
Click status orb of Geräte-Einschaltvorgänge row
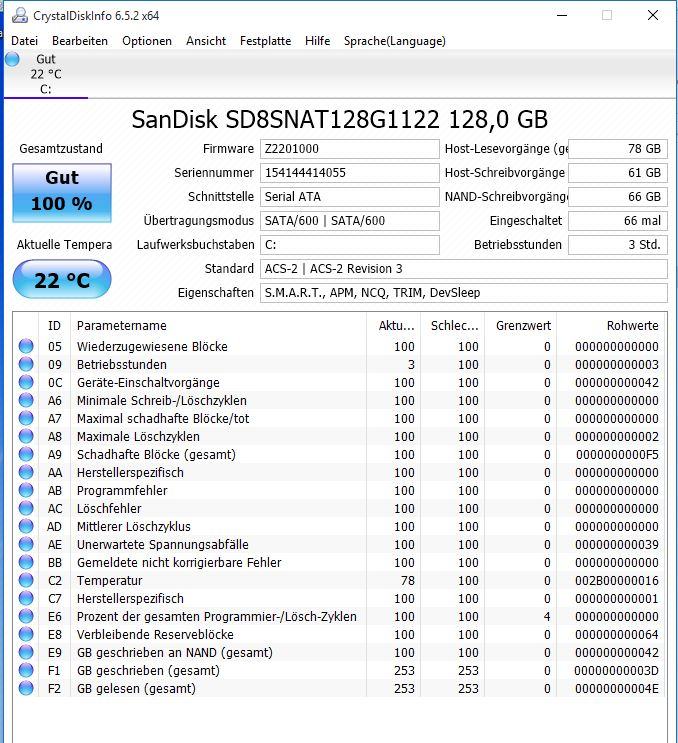click(26, 382)
